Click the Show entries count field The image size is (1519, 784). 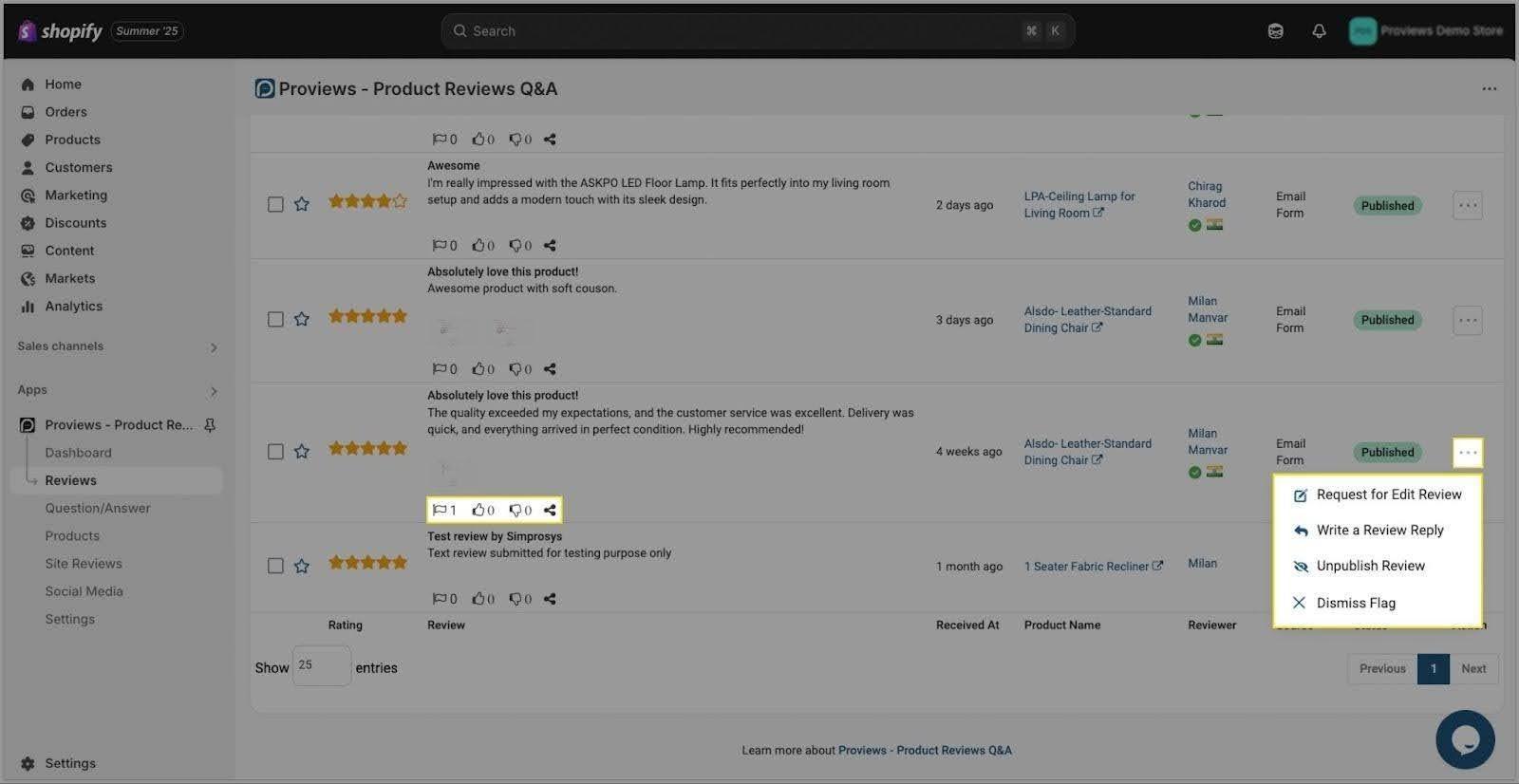tap(321, 666)
